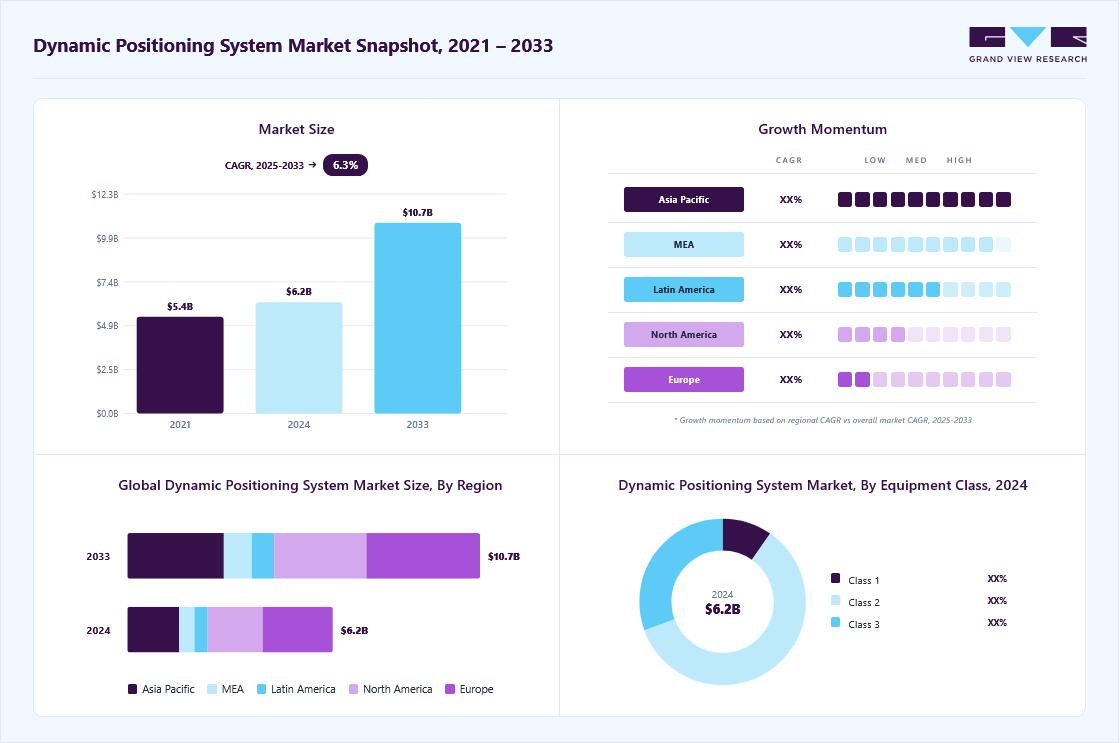Click the $6.2B label above 2024 bar
The image size is (1120, 743).
[299, 291]
